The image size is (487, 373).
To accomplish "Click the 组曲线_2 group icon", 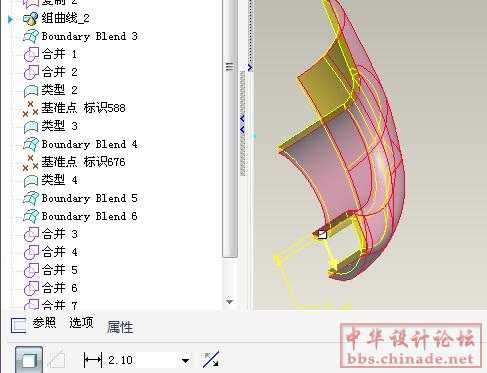I will point(30,19).
